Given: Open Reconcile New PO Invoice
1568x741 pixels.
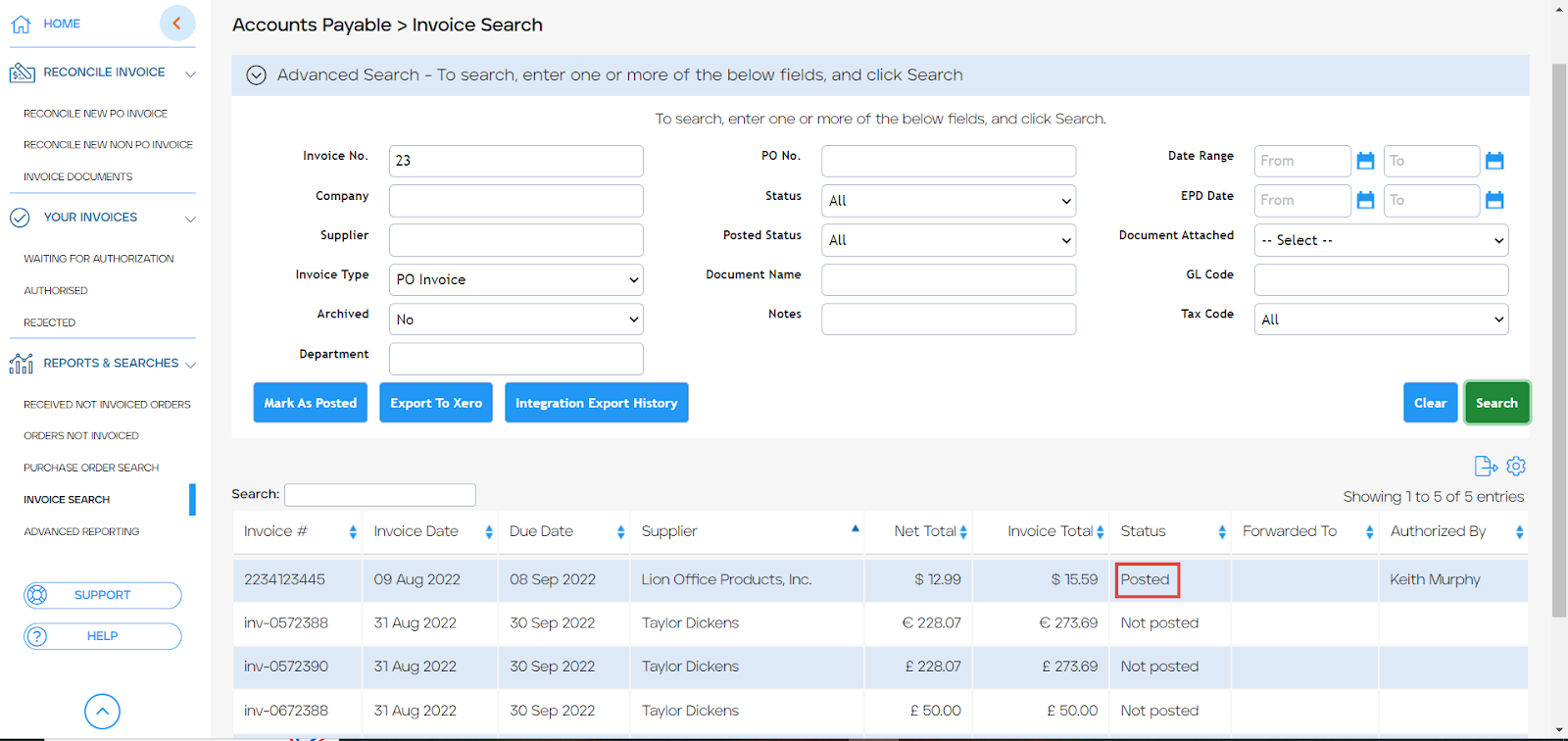Looking at the screenshot, I should 95,114.
